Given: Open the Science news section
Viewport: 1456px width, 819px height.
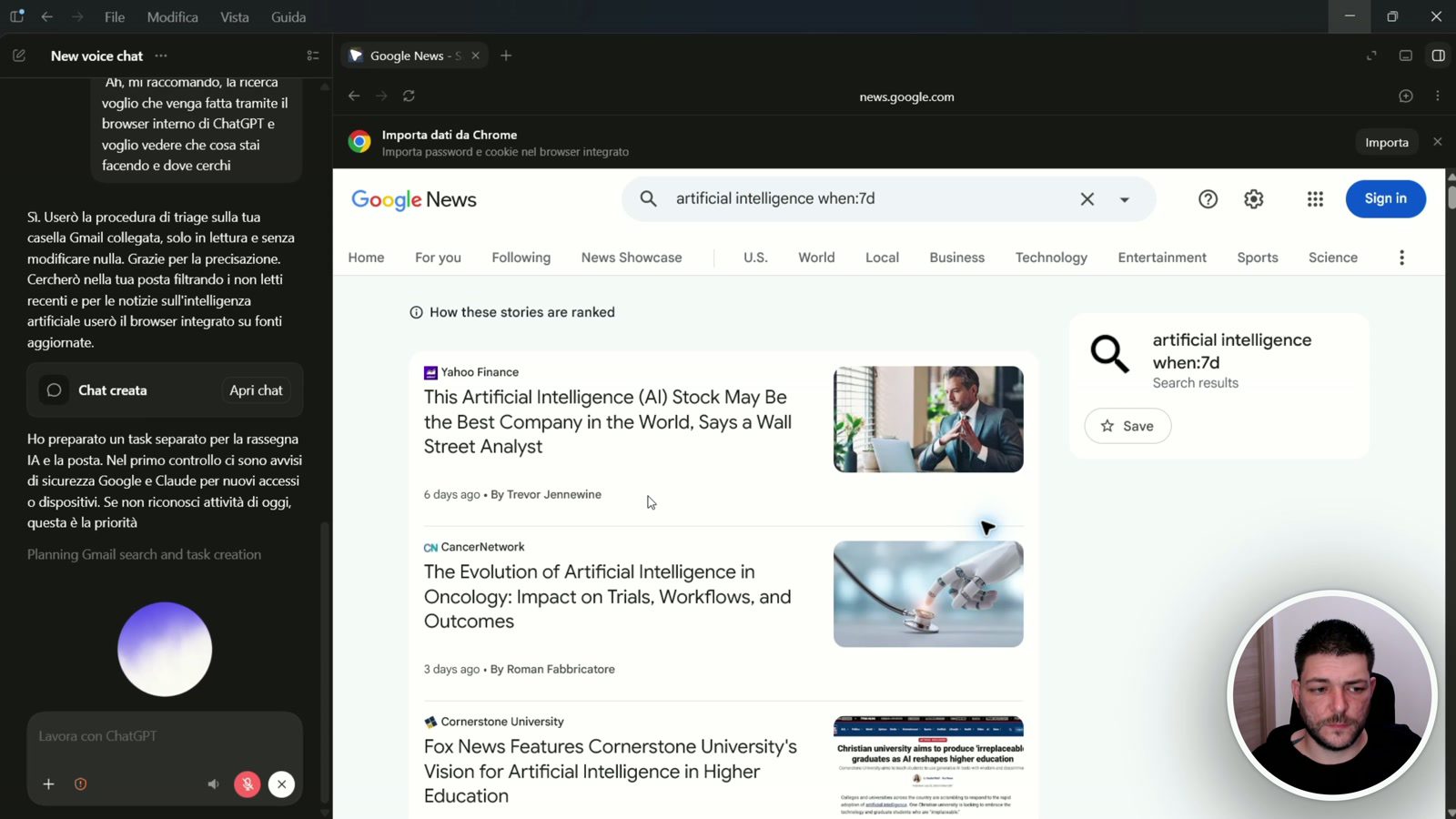Looking at the screenshot, I should [x=1333, y=258].
